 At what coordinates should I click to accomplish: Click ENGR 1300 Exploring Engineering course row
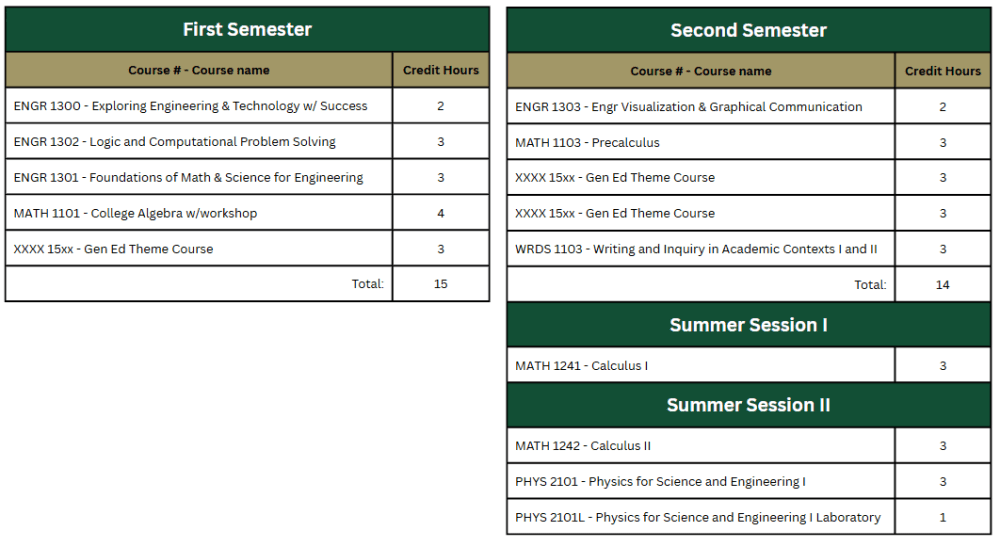pyautogui.click(x=191, y=106)
